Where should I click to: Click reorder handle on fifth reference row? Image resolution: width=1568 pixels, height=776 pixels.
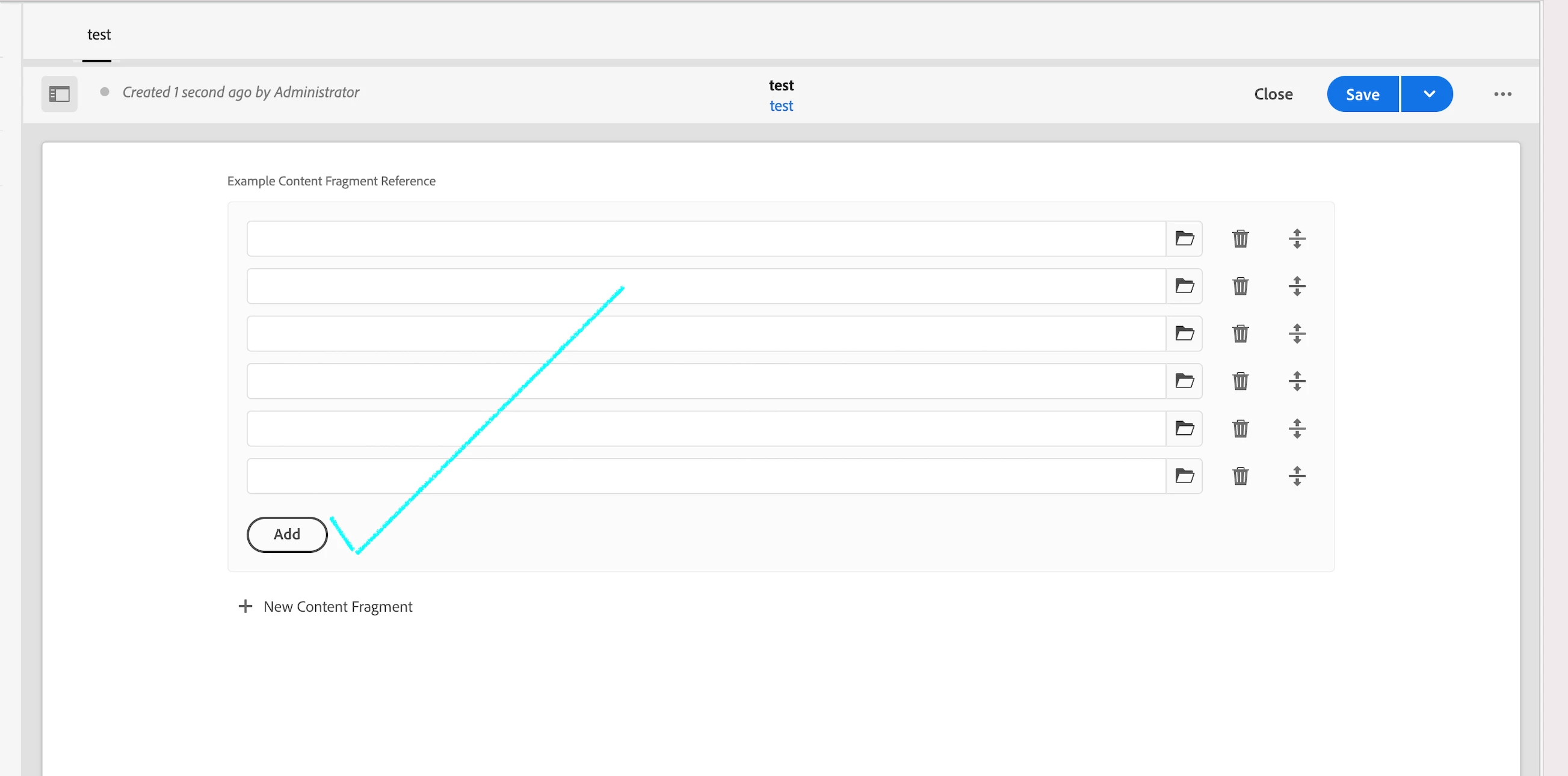tap(1297, 428)
